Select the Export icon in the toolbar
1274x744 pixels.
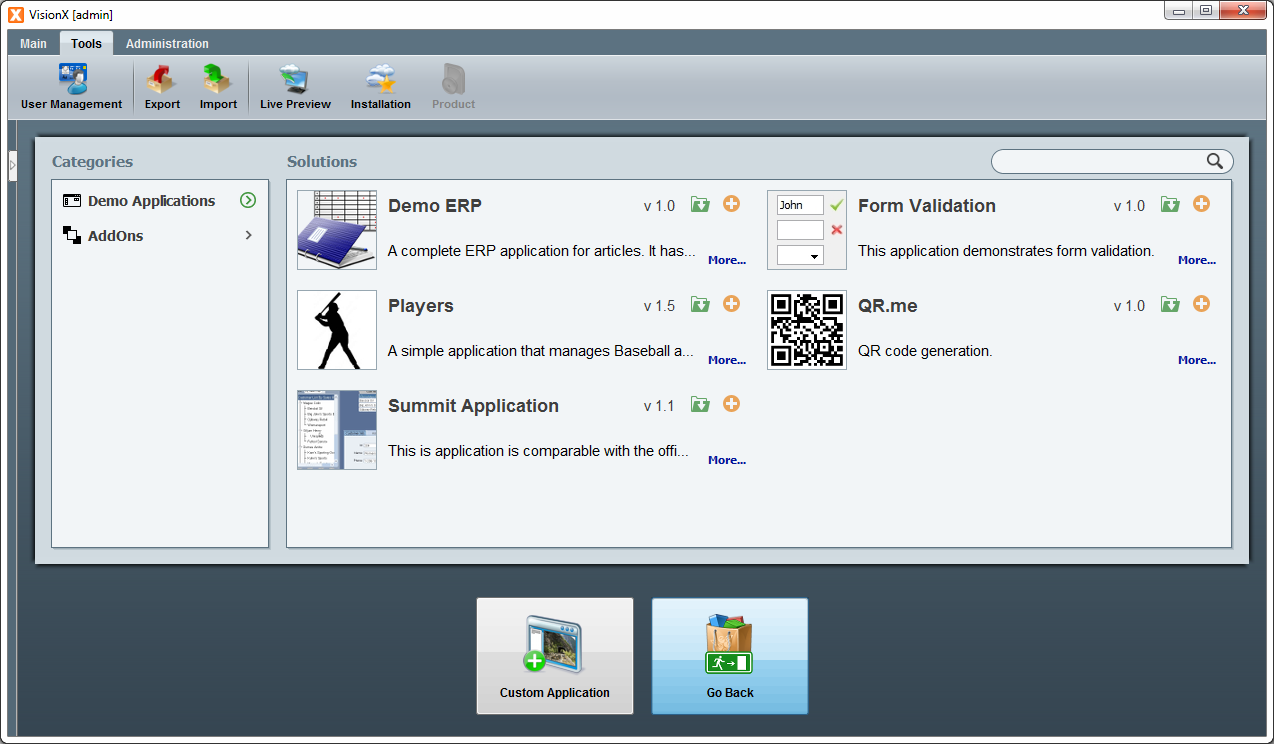[x=161, y=85]
